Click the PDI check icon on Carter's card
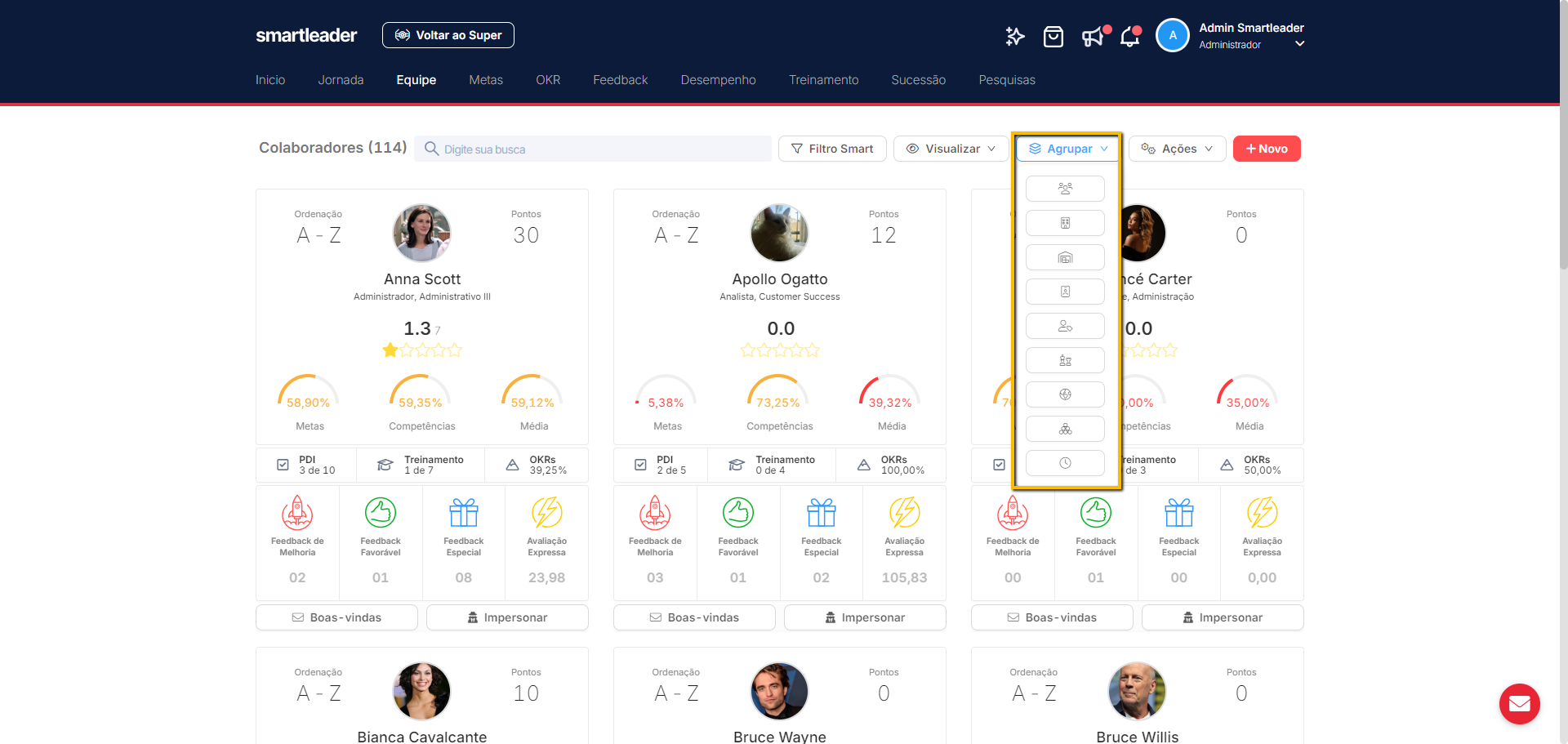Image resolution: width=1568 pixels, height=744 pixels. (x=999, y=465)
